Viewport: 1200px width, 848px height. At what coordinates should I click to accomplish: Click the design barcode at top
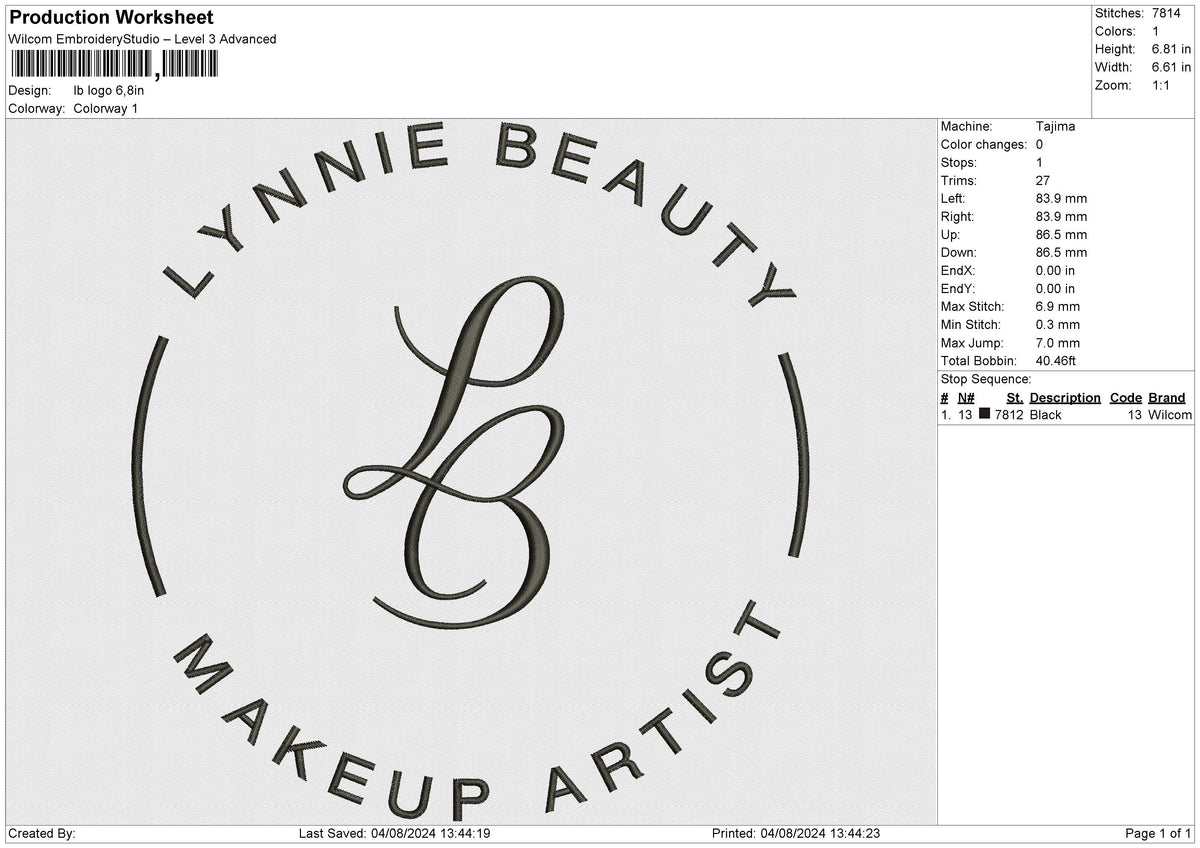tap(114, 65)
